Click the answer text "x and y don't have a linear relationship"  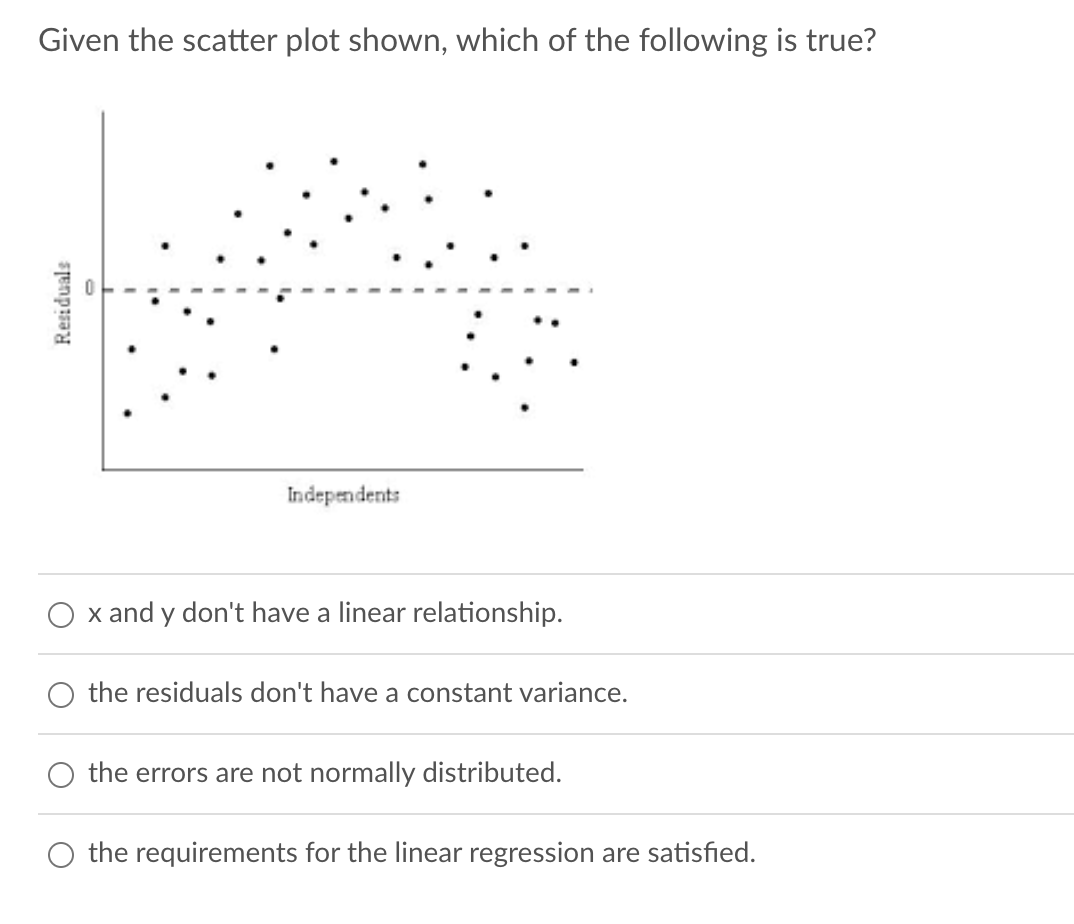324,613
